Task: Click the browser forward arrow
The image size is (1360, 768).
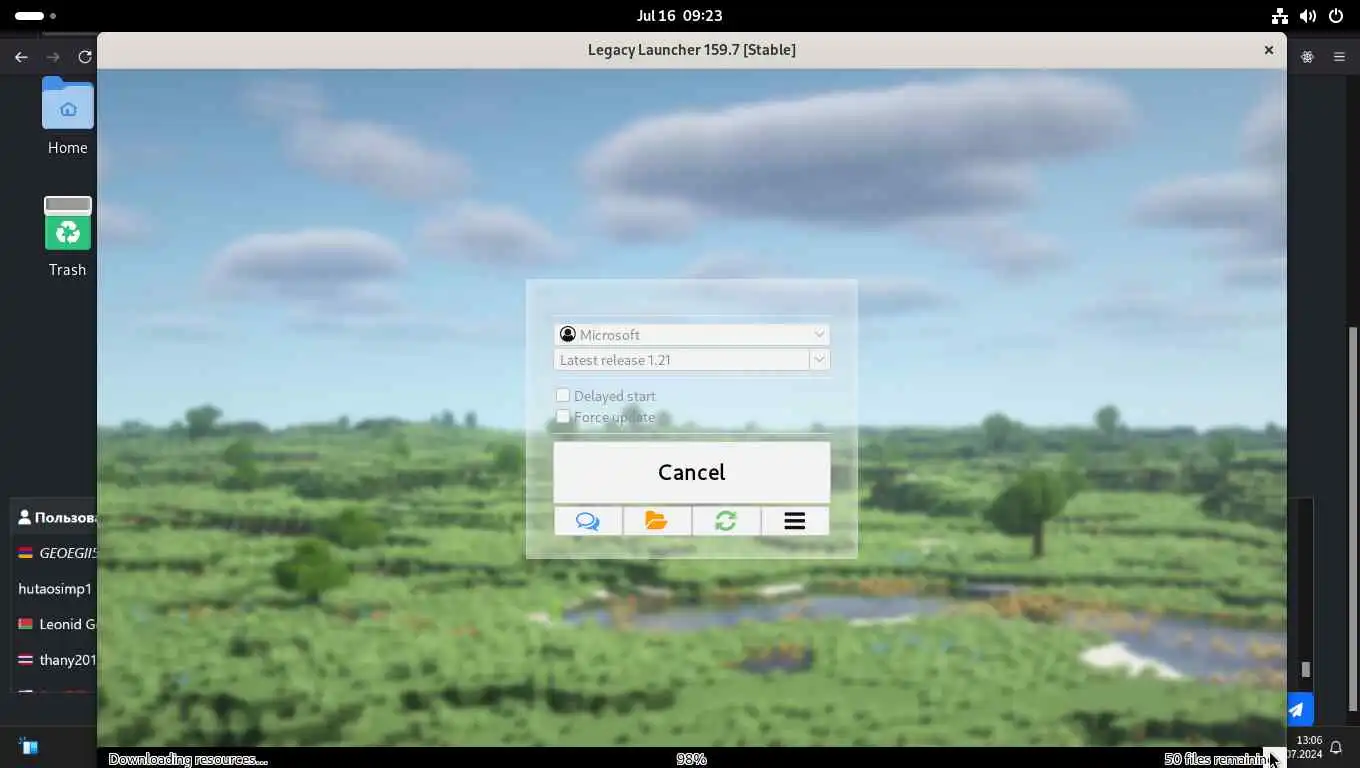Action: pos(53,57)
